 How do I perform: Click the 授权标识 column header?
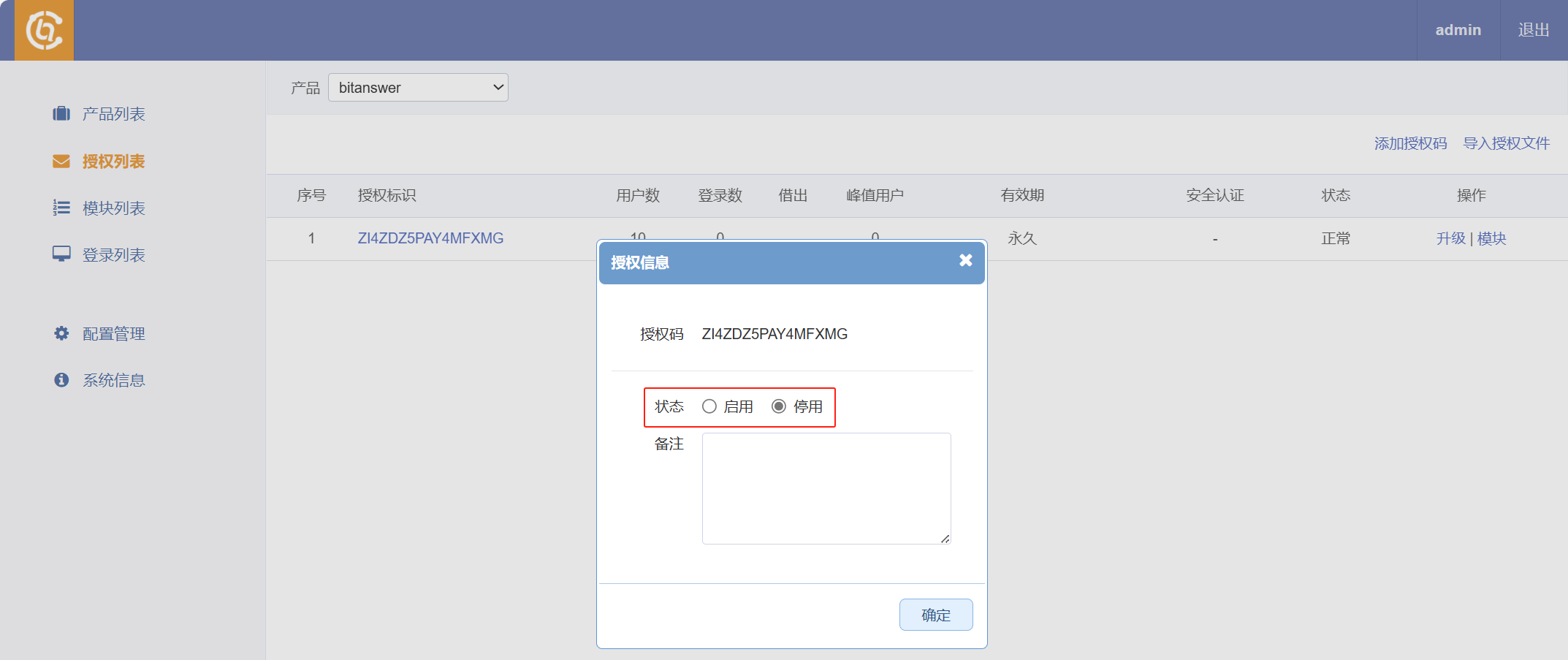(x=387, y=195)
